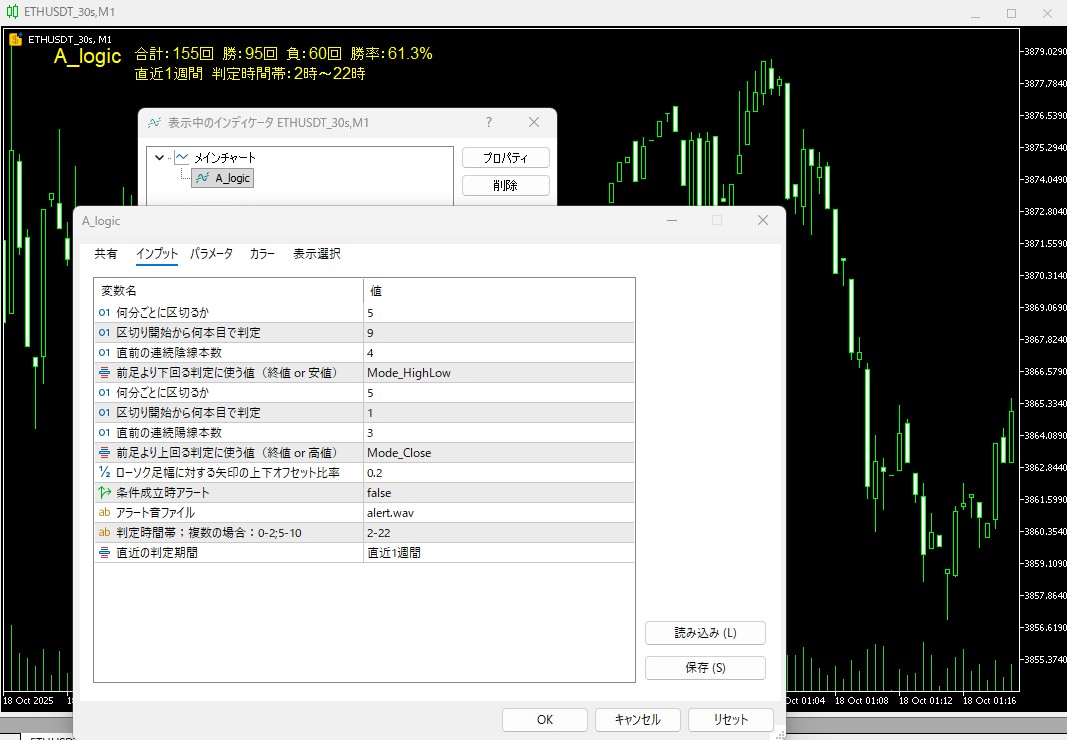Click the yellow indicator badge on chart

15,39
